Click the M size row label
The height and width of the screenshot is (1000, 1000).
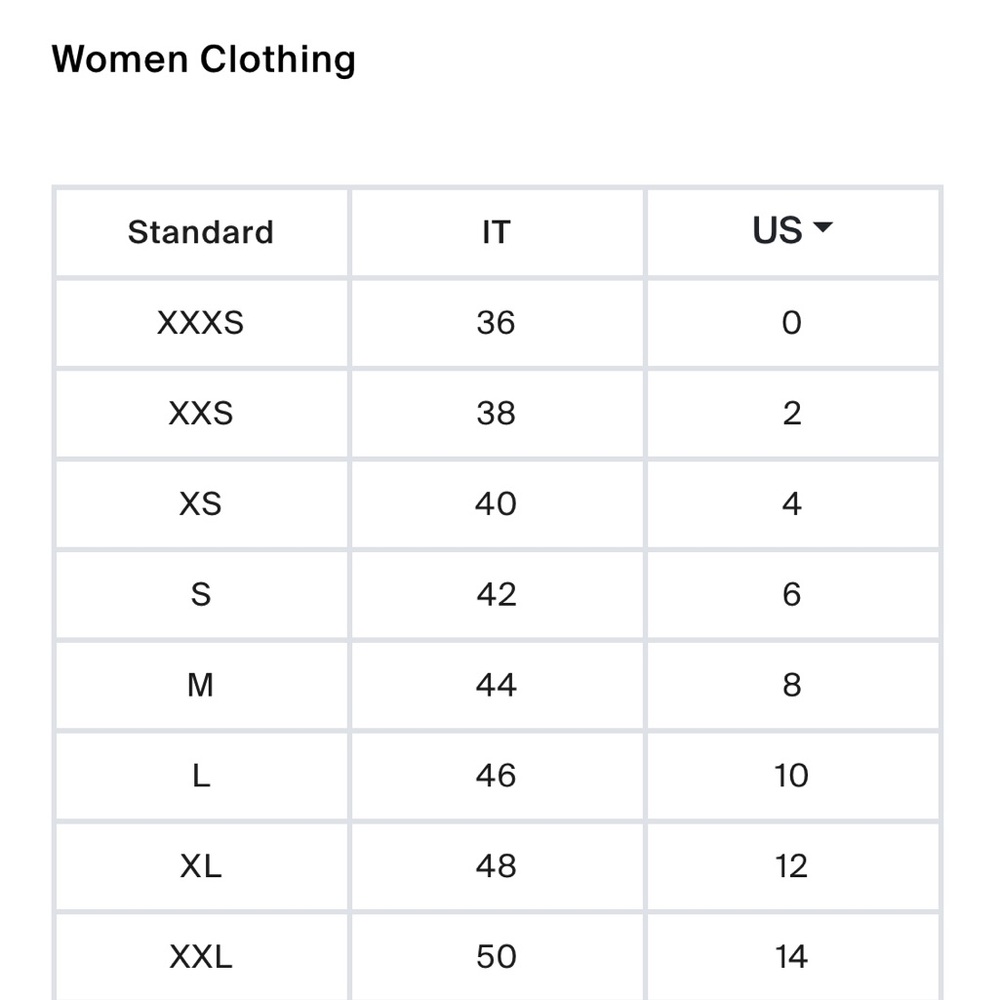[x=200, y=685]
